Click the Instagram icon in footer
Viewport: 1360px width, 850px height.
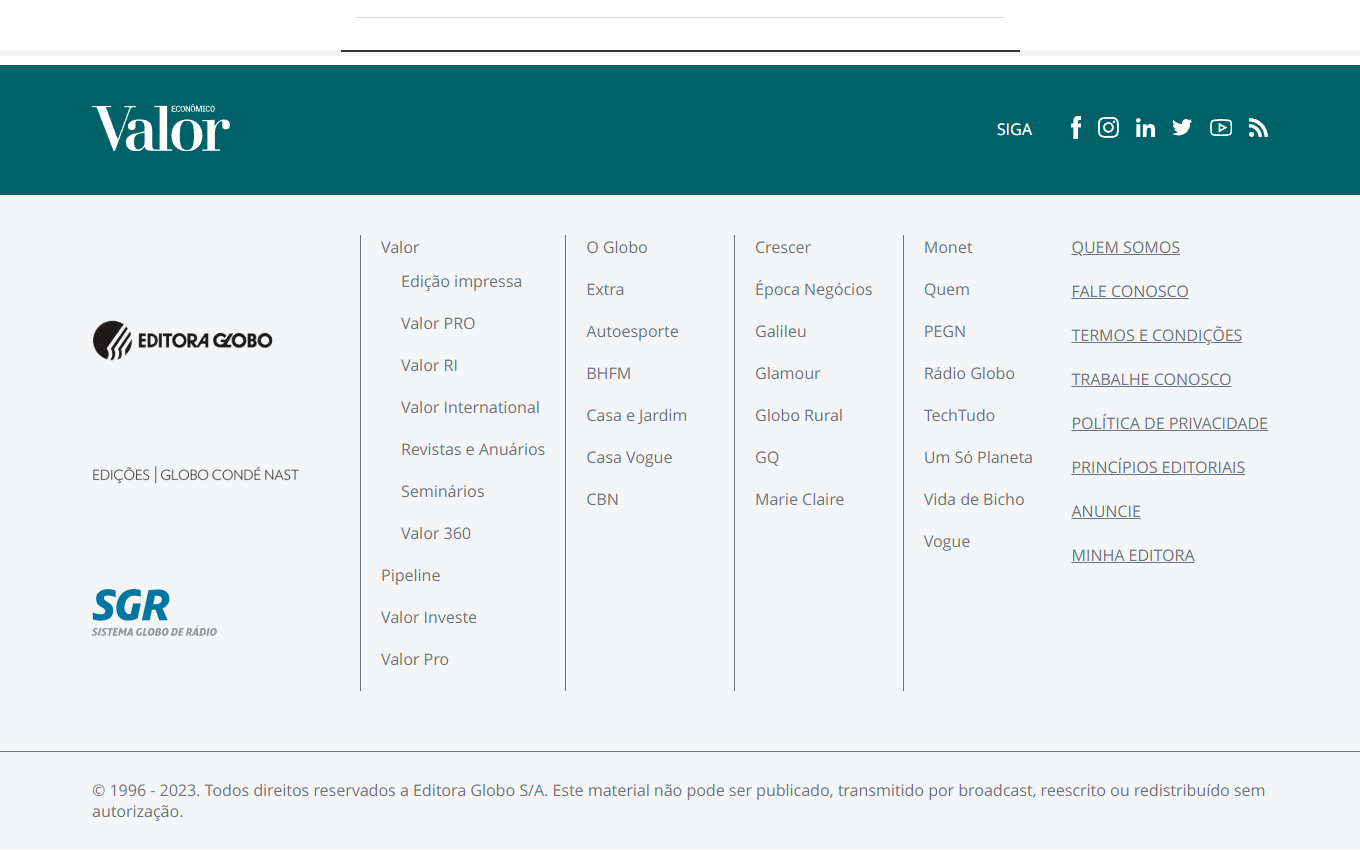point(1108,128)
